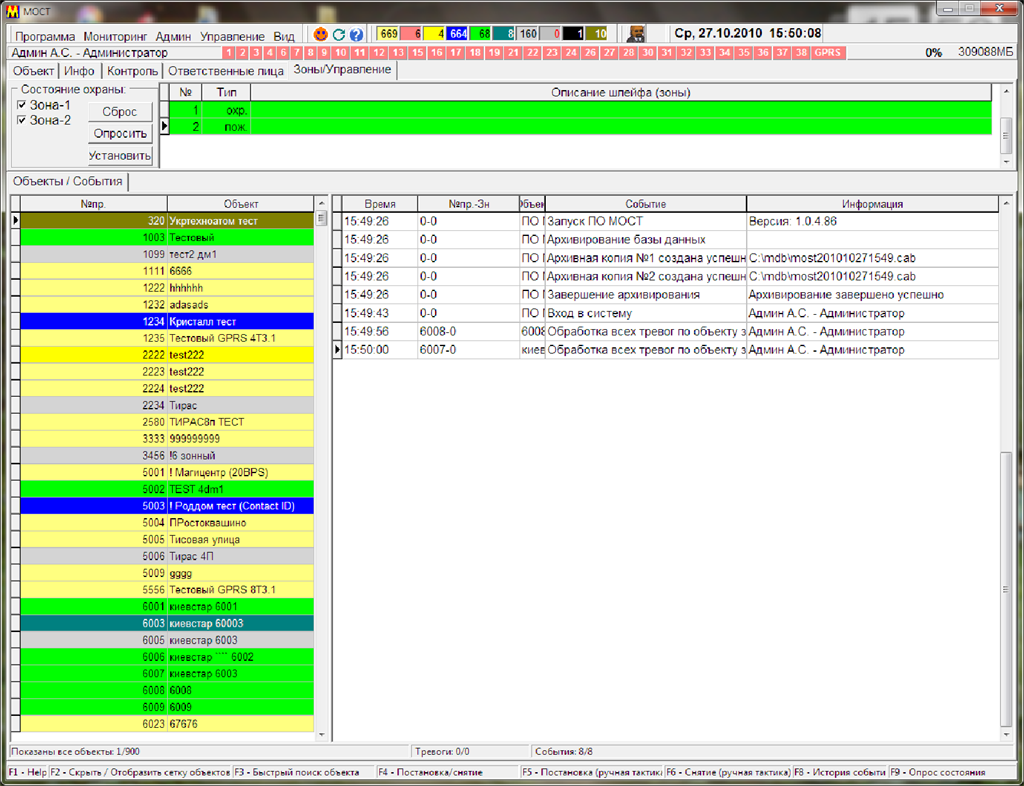1024x786 pixels.
Task: Select event row Запуск ПО МОСТ
Action: [x=671, y=221]
